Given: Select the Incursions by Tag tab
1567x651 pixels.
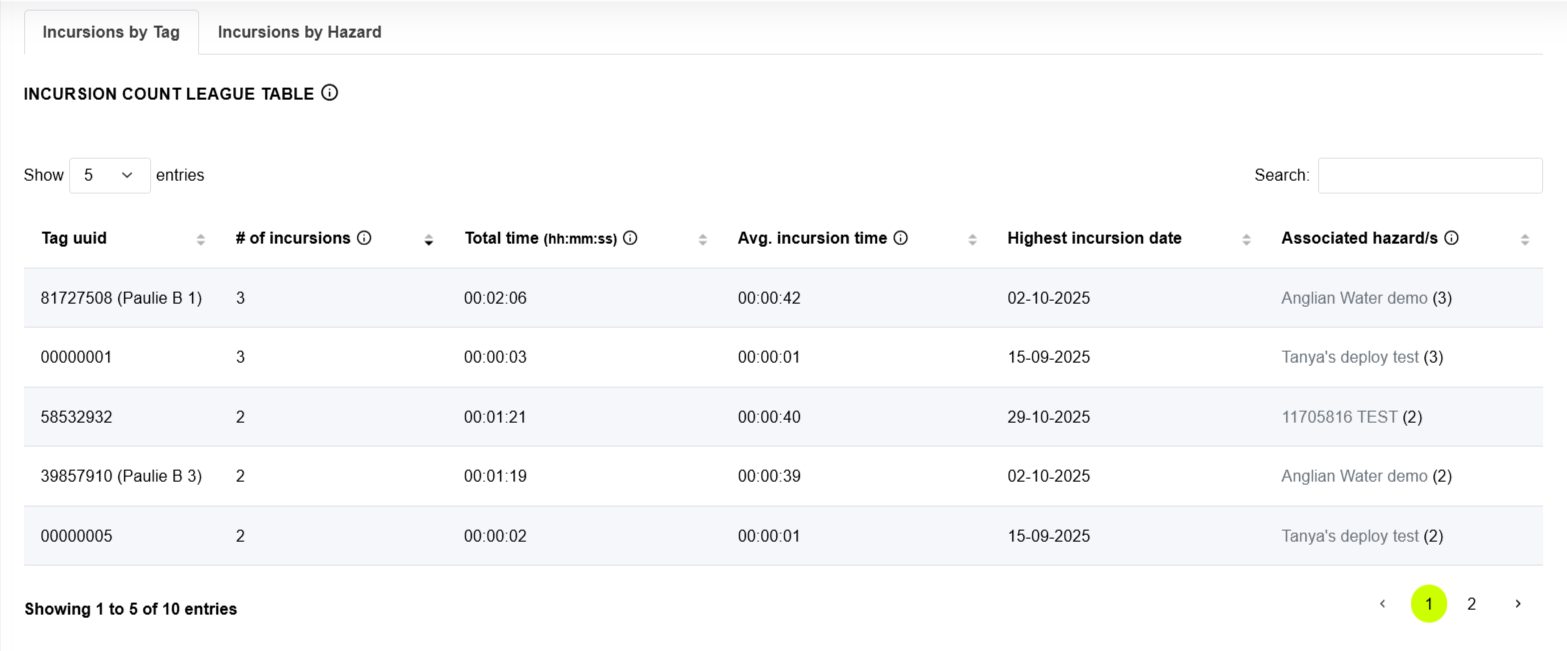Looking at the screenshot, I should point(111,32).
